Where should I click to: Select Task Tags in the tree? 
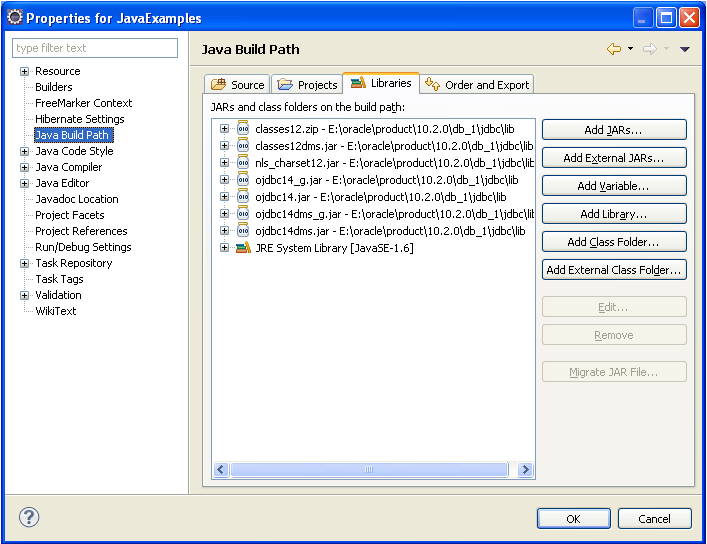tap(59, 279)
